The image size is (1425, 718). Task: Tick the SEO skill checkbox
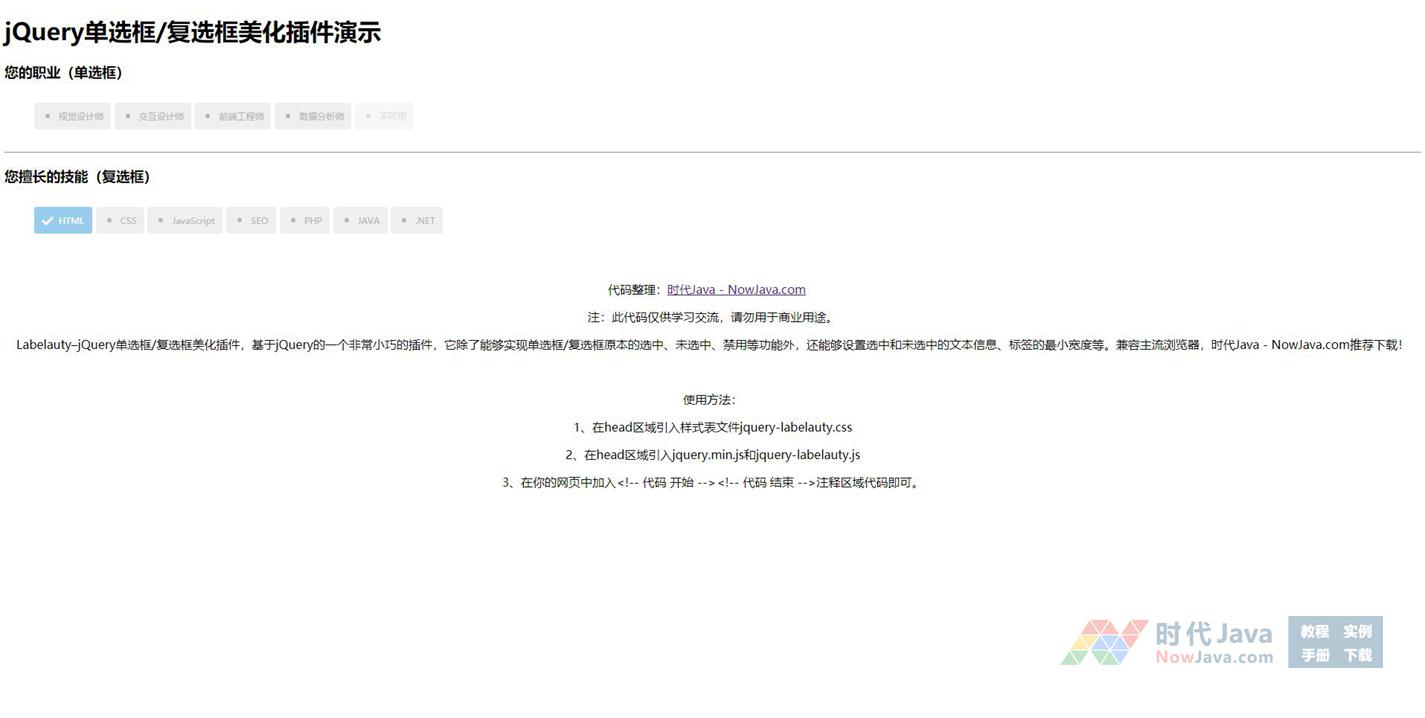click(251, 220)
